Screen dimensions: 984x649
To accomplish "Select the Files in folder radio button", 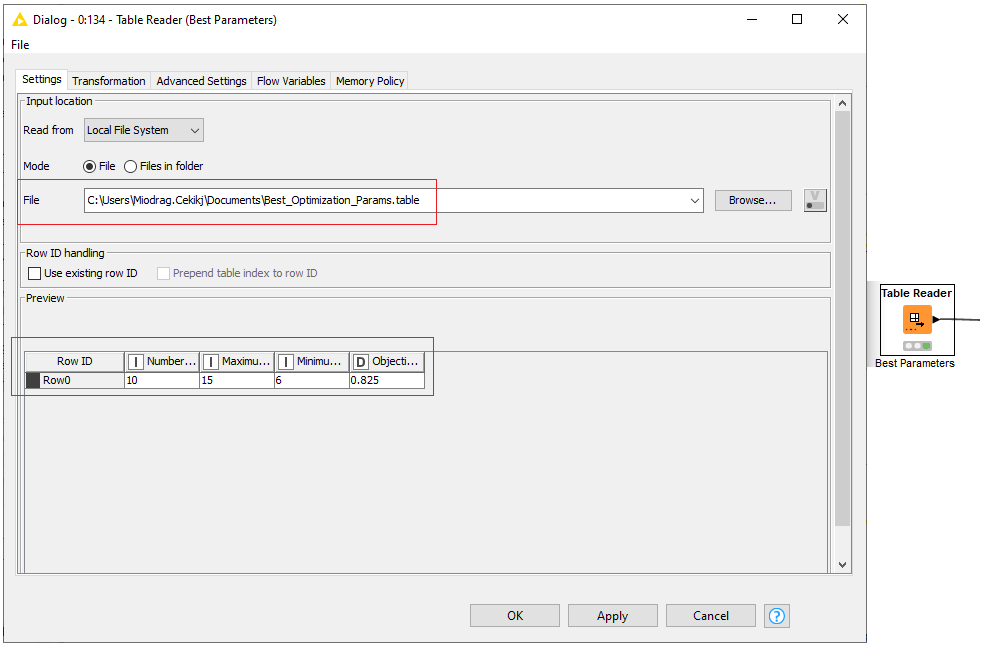I will 131,166.
